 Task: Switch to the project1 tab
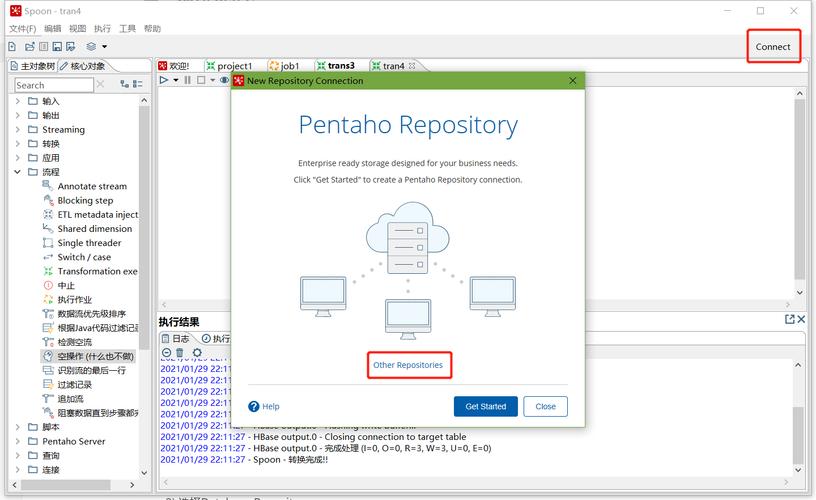point(229,66)
